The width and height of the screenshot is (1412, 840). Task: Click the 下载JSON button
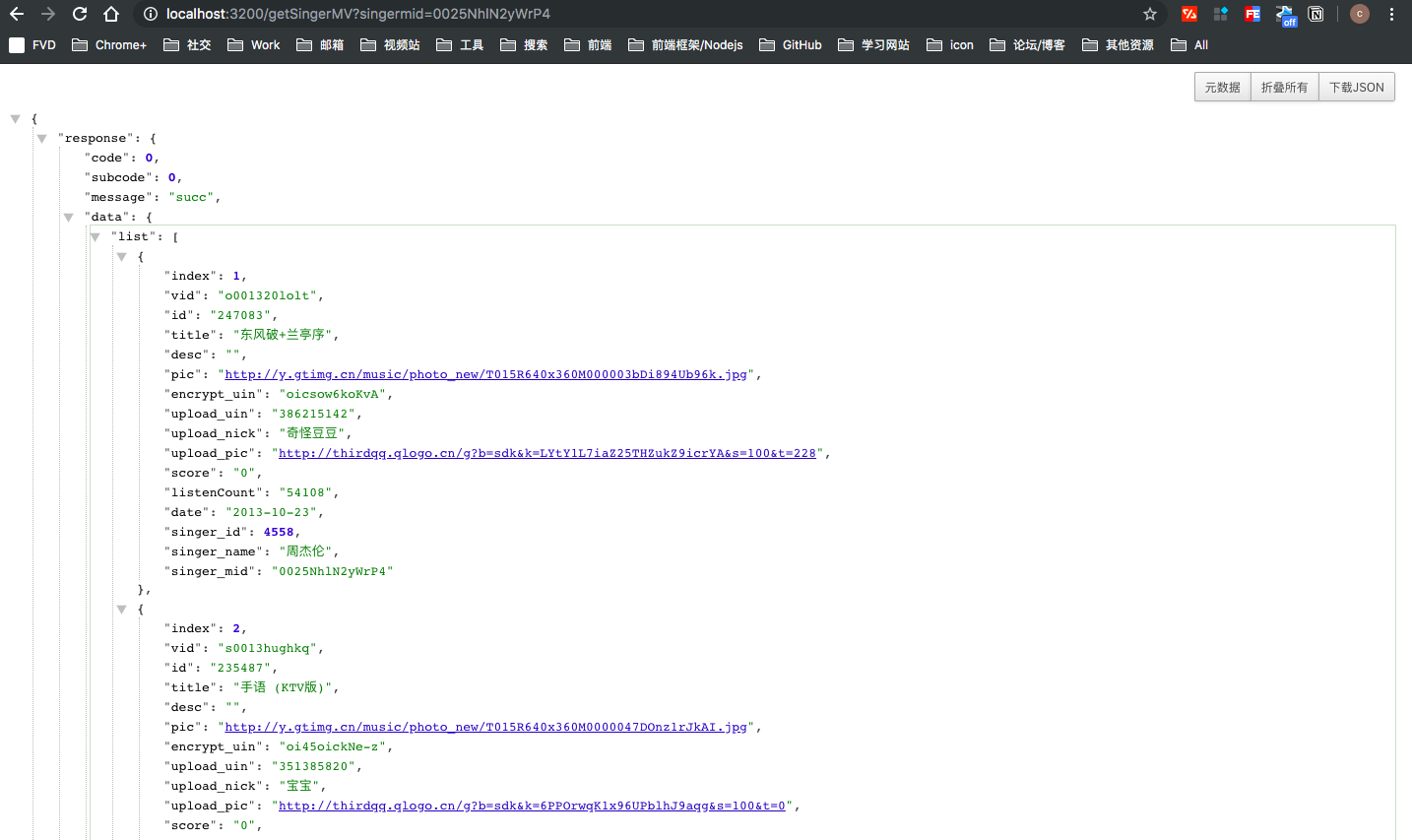click(1357, 87)
